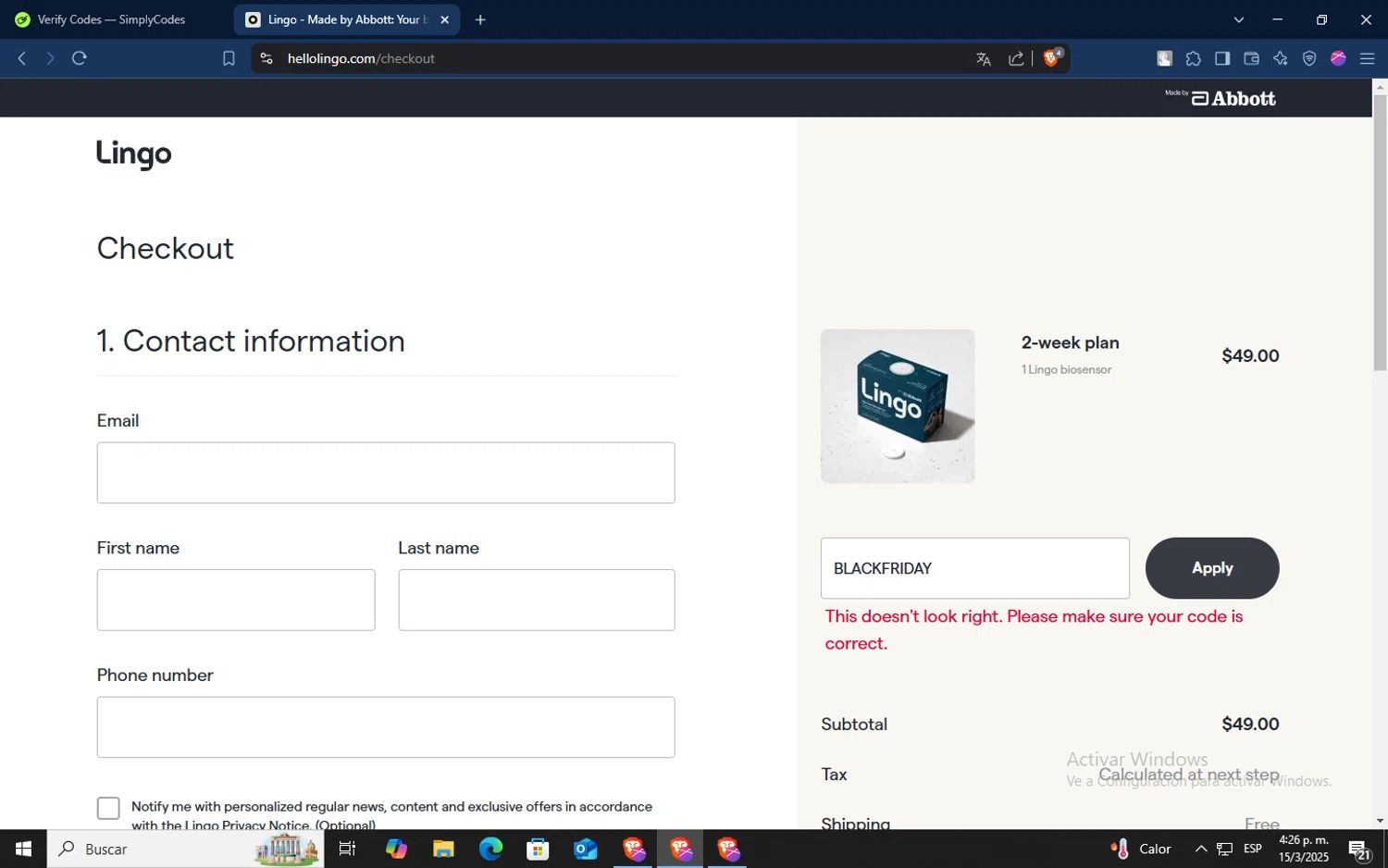The height and width of the screenshot is (868, 1388).
Task: Reload the hellolingo checkout page
Action: point(80,58)
